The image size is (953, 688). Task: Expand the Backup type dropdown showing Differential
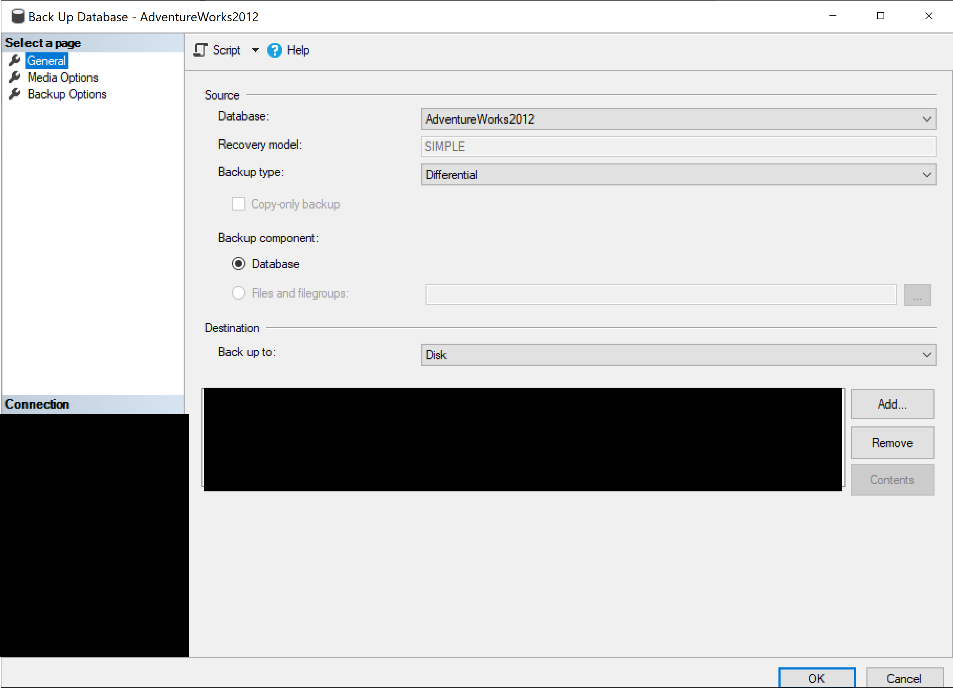(678, 174)
